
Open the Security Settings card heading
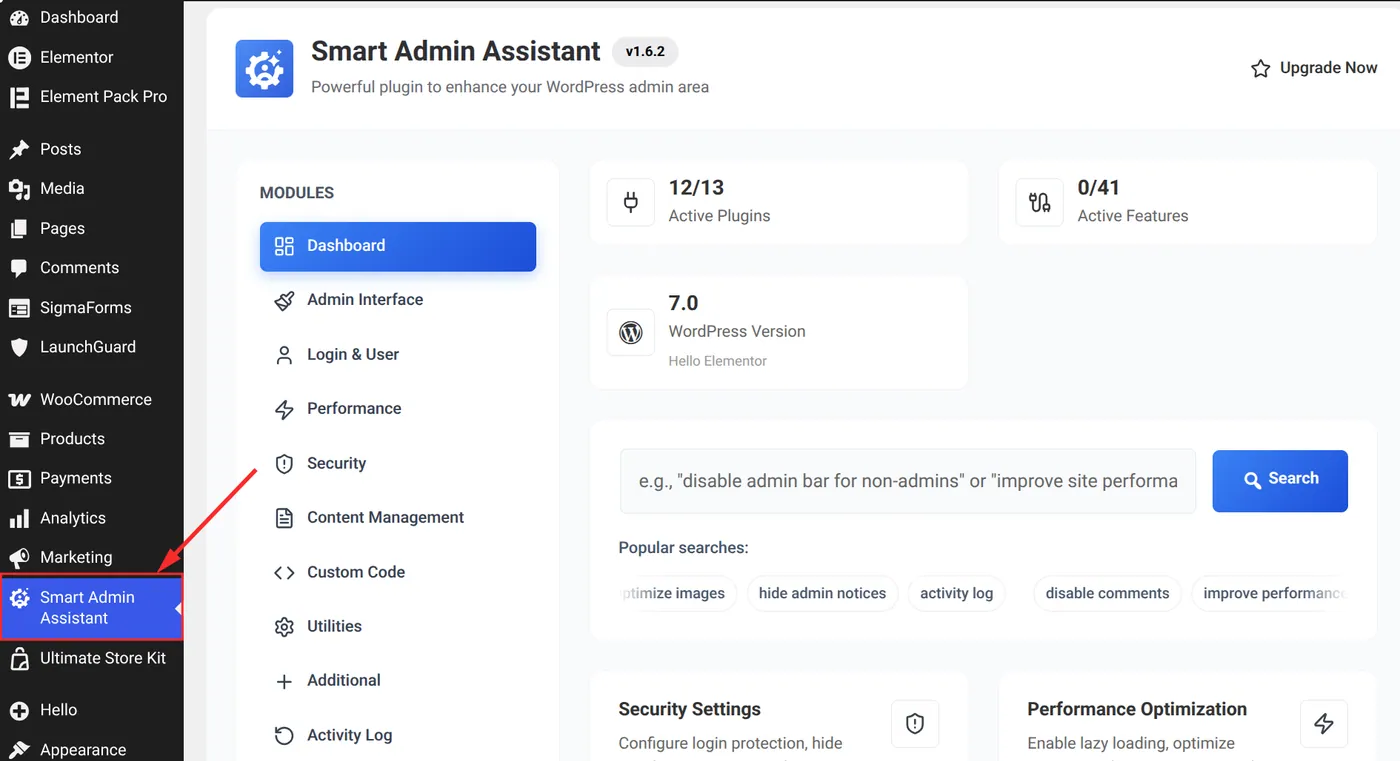click(689, 709)
